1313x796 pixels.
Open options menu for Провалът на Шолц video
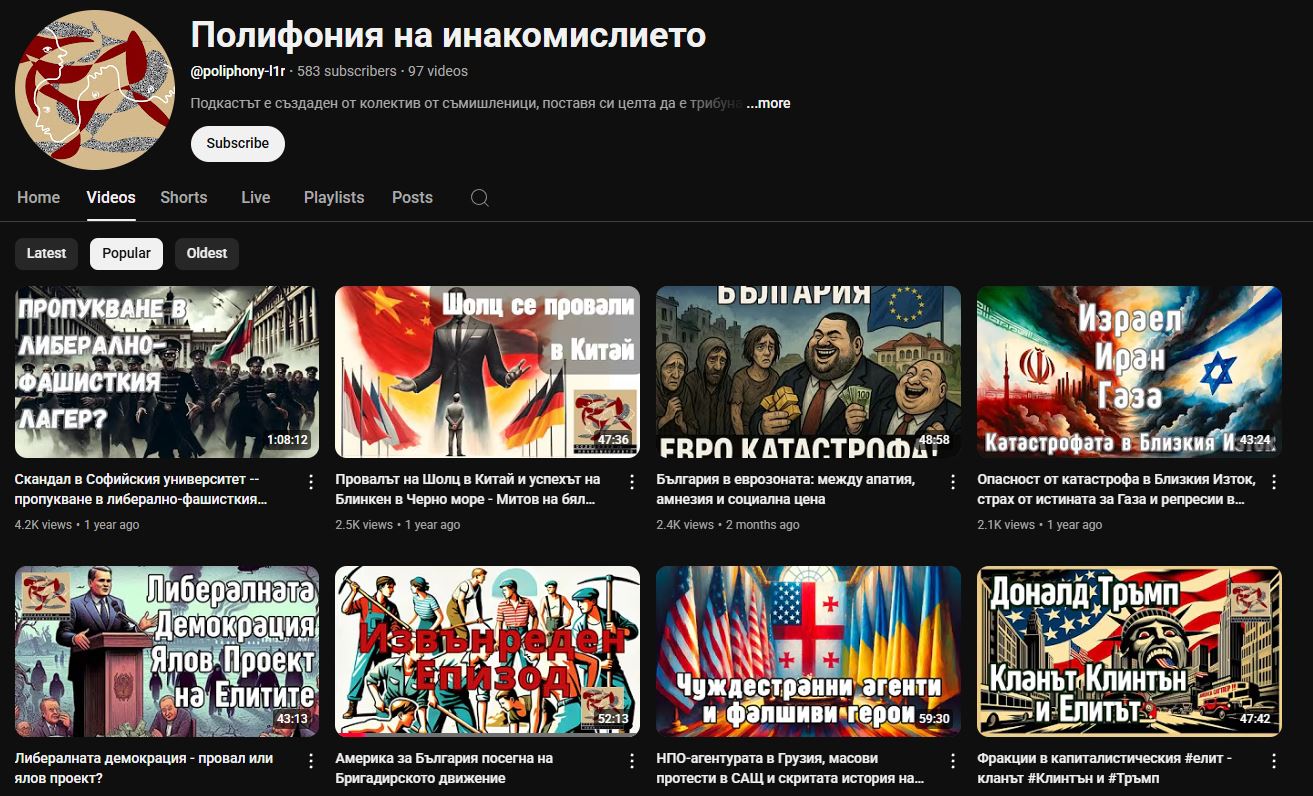point(632,482)
